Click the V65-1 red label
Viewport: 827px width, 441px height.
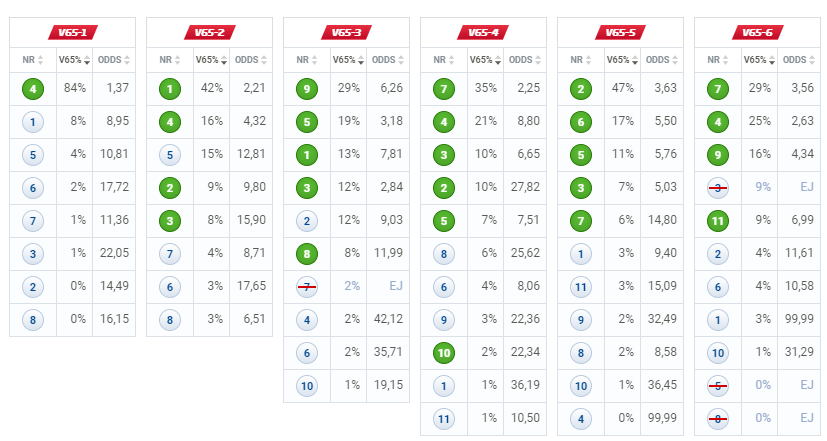click(x=73, y=33)
